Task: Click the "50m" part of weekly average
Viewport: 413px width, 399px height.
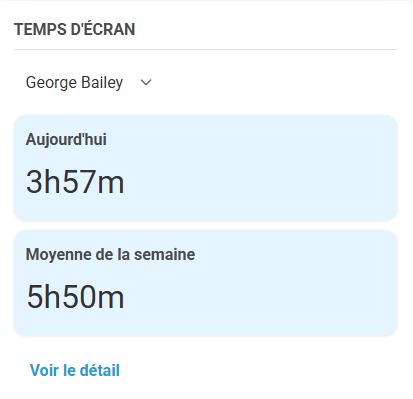Action: click(x=92, y=297)
